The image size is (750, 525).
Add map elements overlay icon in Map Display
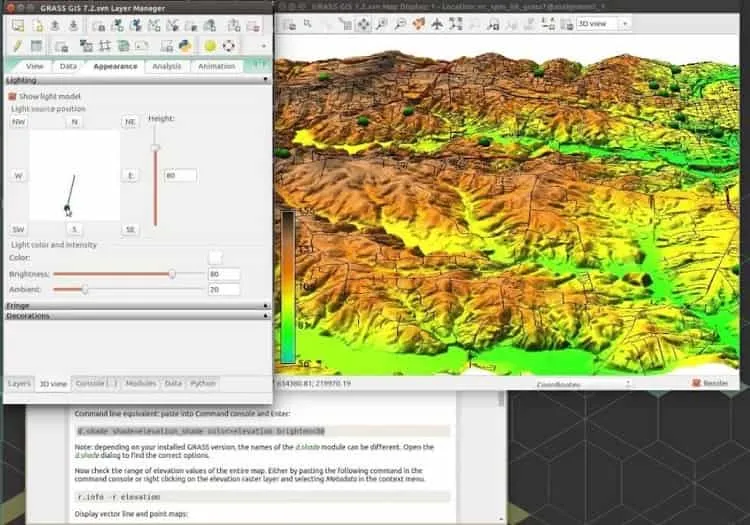point(548,24)
